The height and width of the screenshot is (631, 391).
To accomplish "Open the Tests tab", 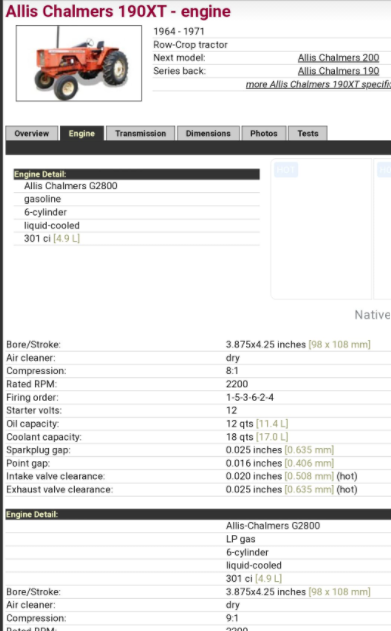I will pos(308,133).
